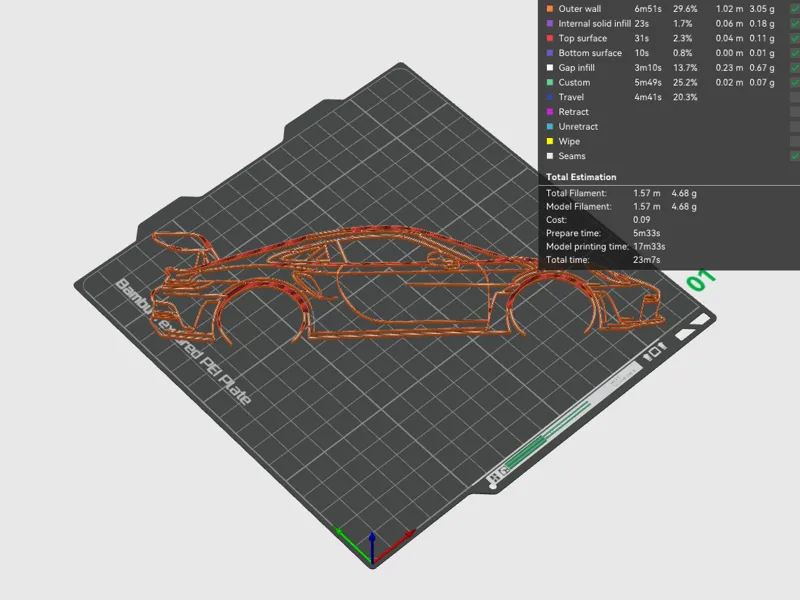Click the red Top surface color swatch
This screenshot has width=800, height=600.
click(549, 38)
